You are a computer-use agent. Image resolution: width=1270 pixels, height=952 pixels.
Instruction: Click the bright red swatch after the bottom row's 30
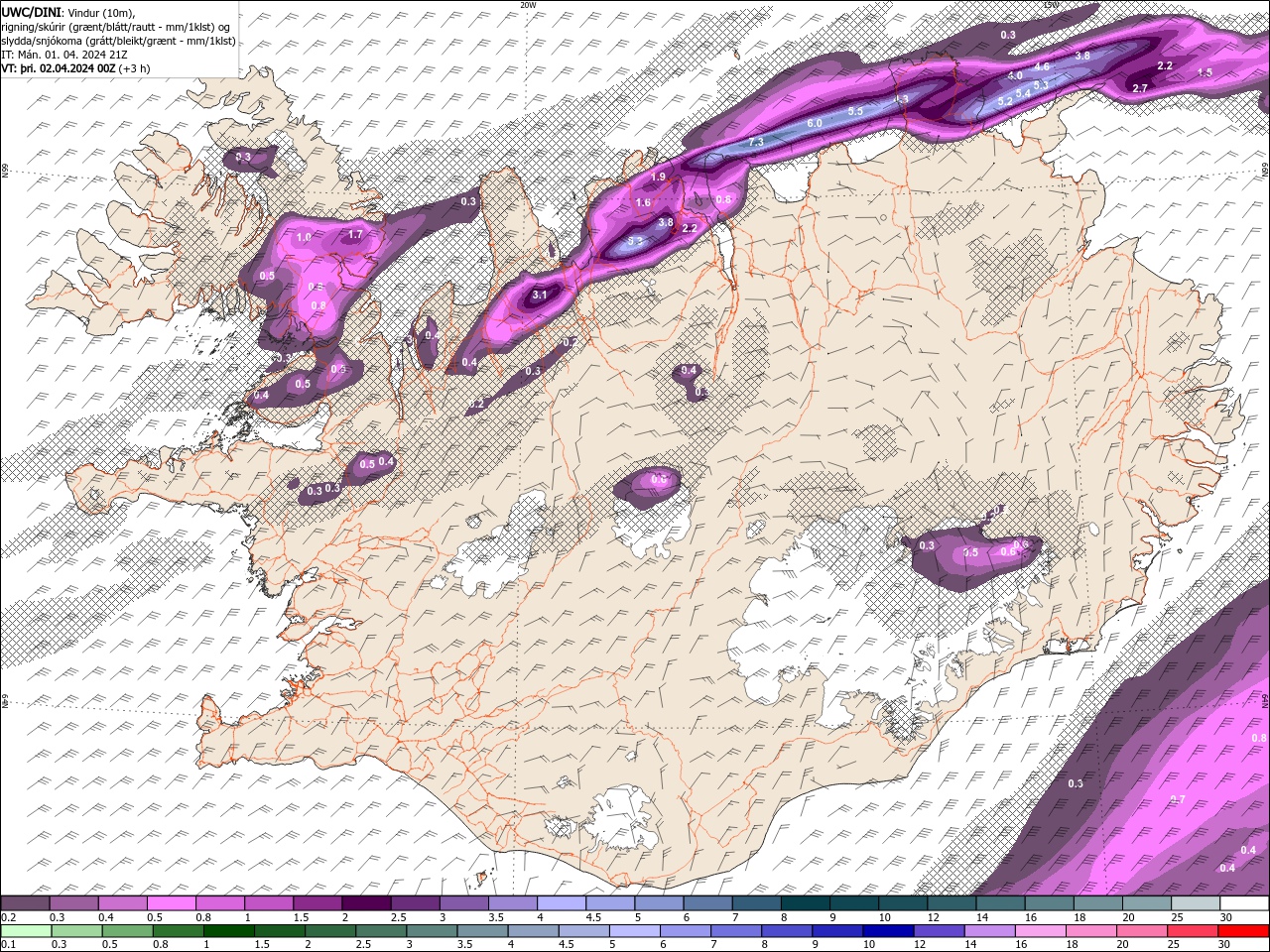pyautogui.click(x=1243, y=931)
